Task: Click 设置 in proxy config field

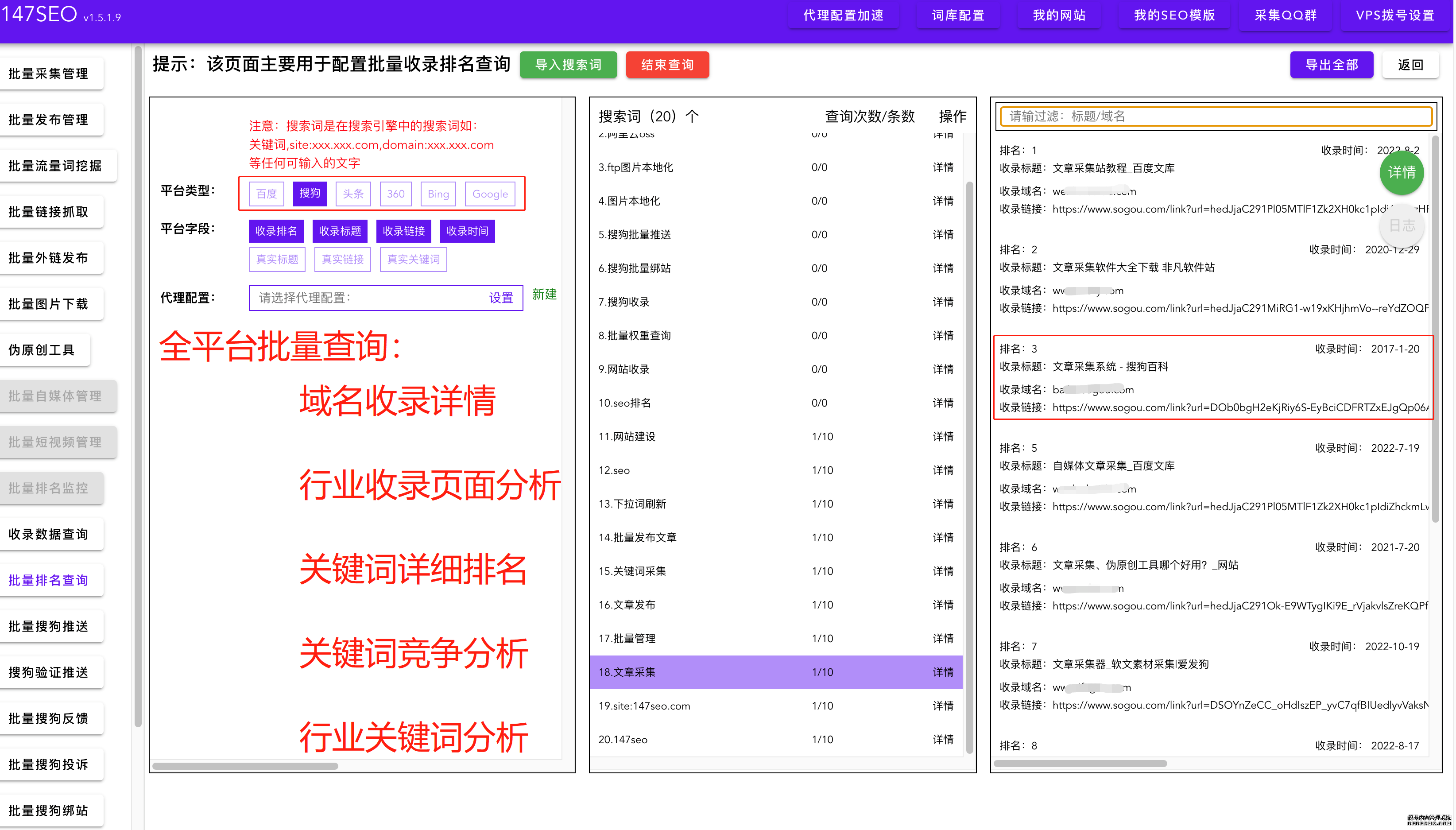Action: (501, 298)
